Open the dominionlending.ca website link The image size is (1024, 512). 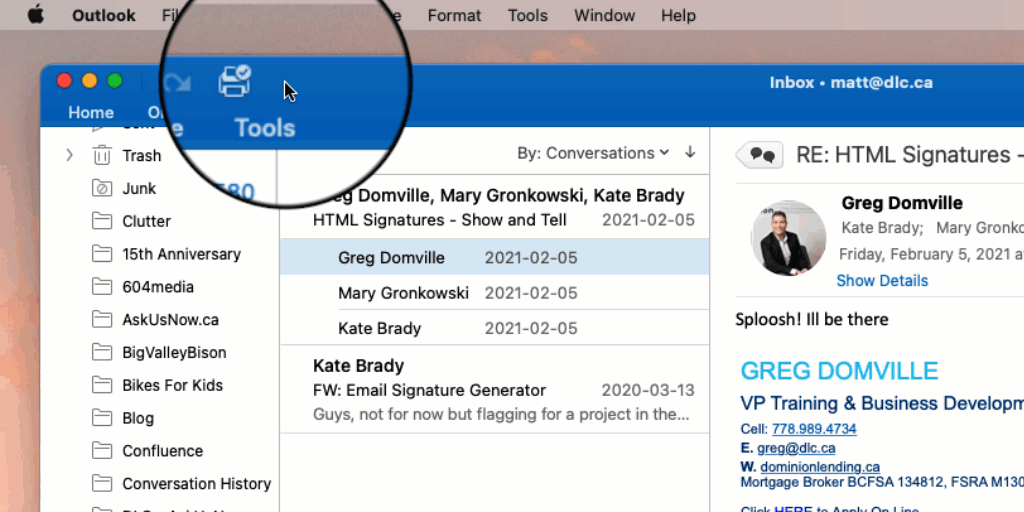(820, 467)
